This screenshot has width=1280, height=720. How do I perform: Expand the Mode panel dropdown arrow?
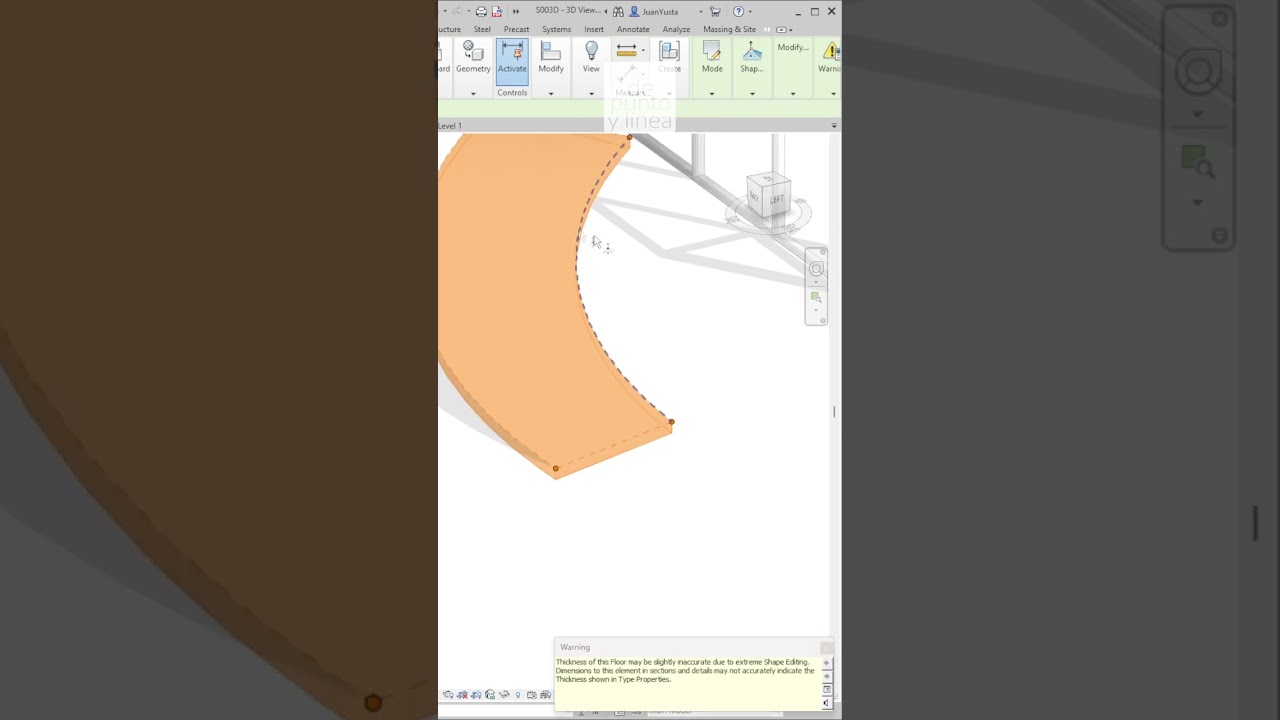712,94
